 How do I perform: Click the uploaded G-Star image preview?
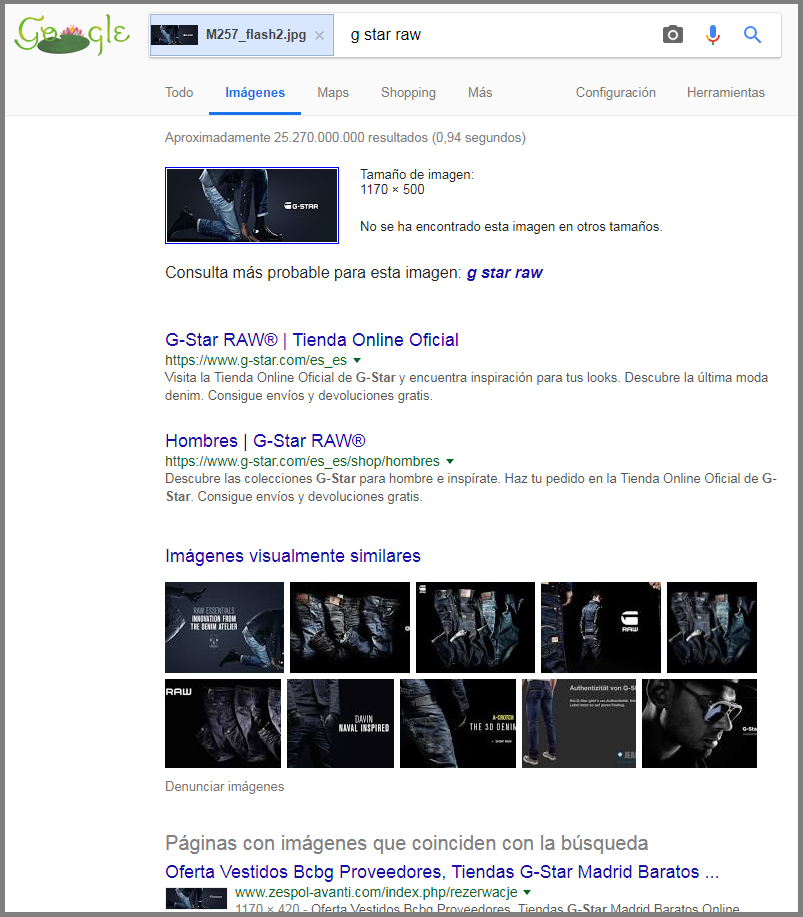pos(252,205)
